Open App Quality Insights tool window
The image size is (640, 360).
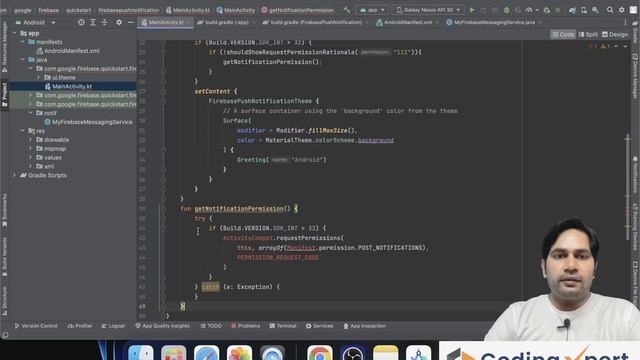(x=162, y=326)
